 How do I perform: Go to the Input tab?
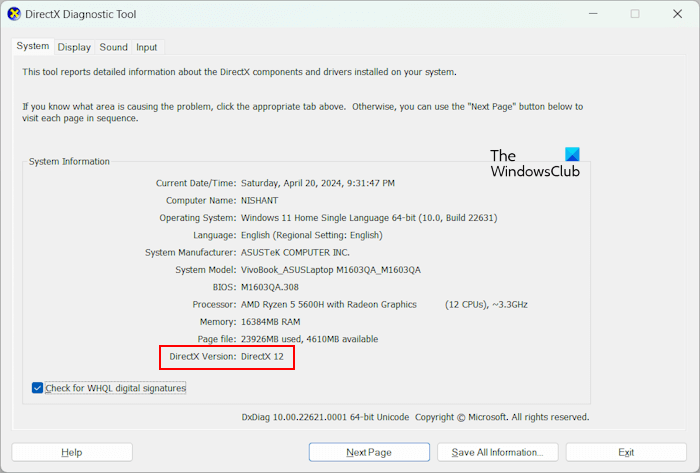[x=147, y=47]
